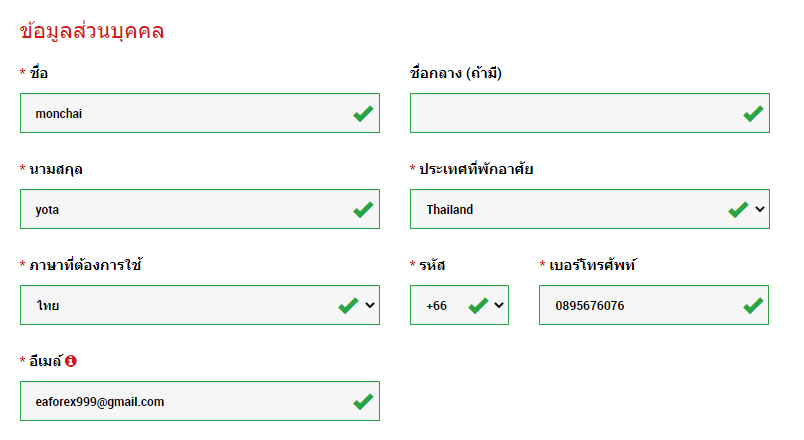This screenshot has height=440, width=804.
Task: Click the checkmark in Thailand country field
Action: [738, 210]
